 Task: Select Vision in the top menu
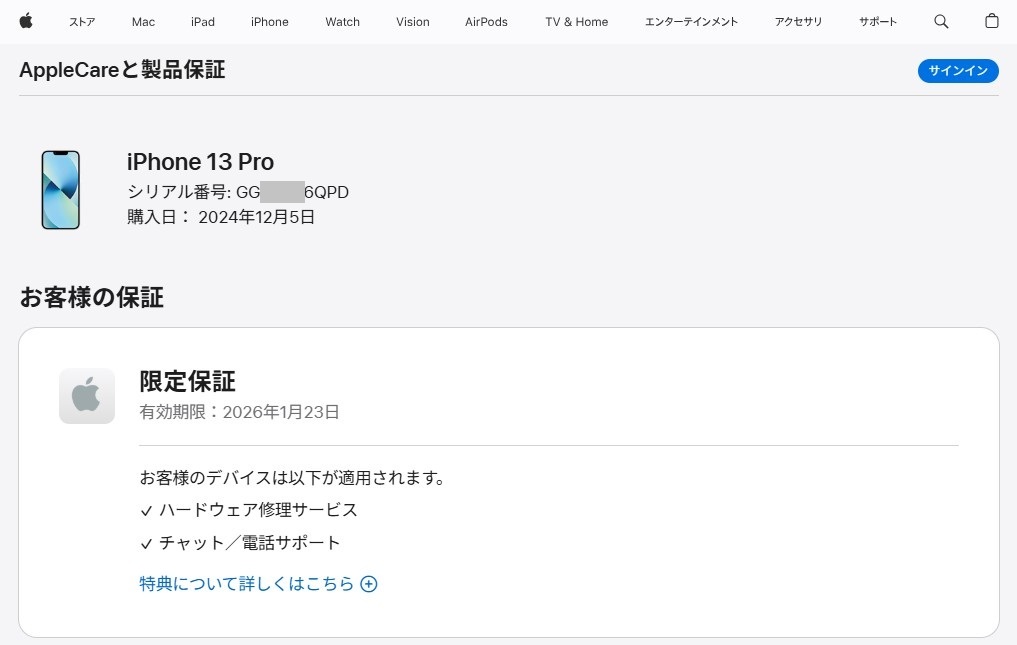click(412, 22)
